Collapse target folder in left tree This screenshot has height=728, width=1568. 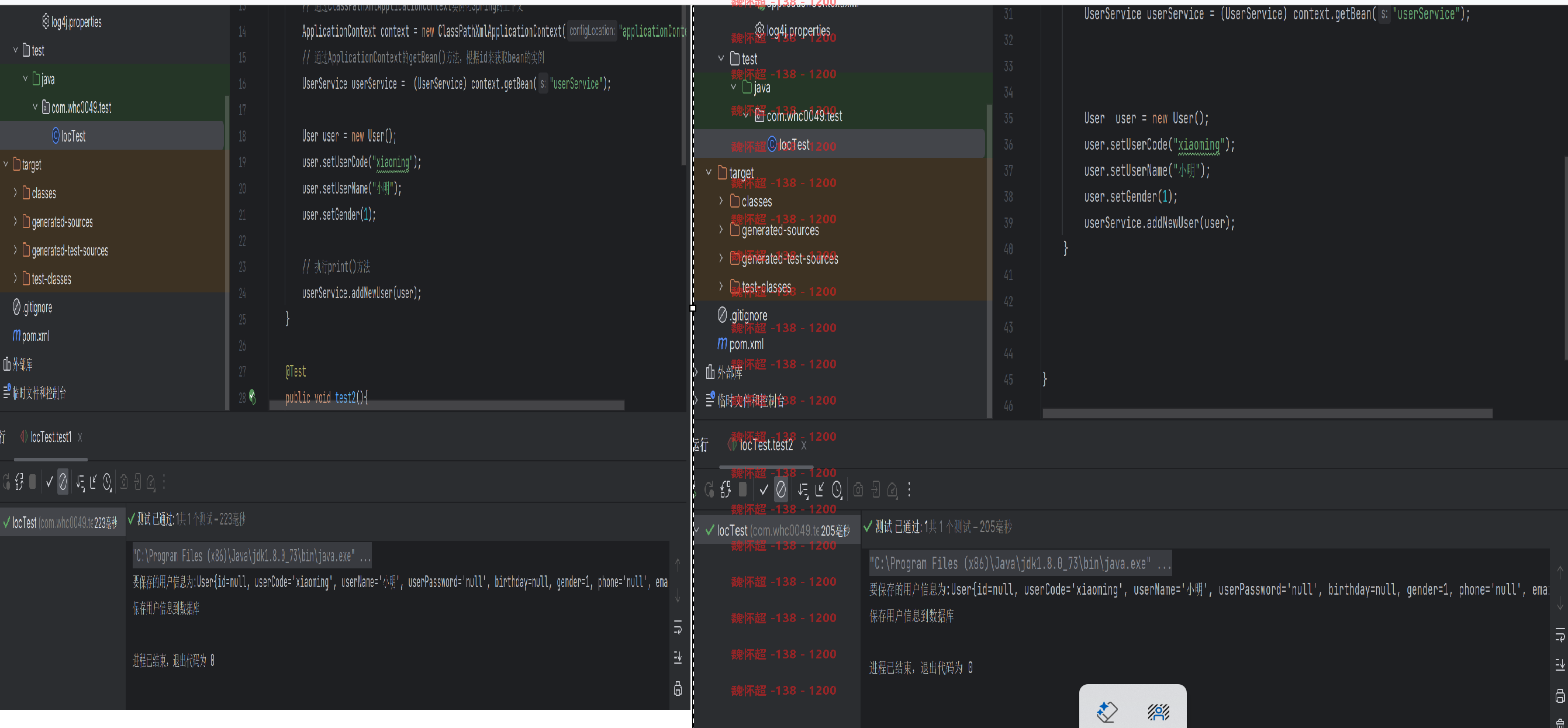6,164
